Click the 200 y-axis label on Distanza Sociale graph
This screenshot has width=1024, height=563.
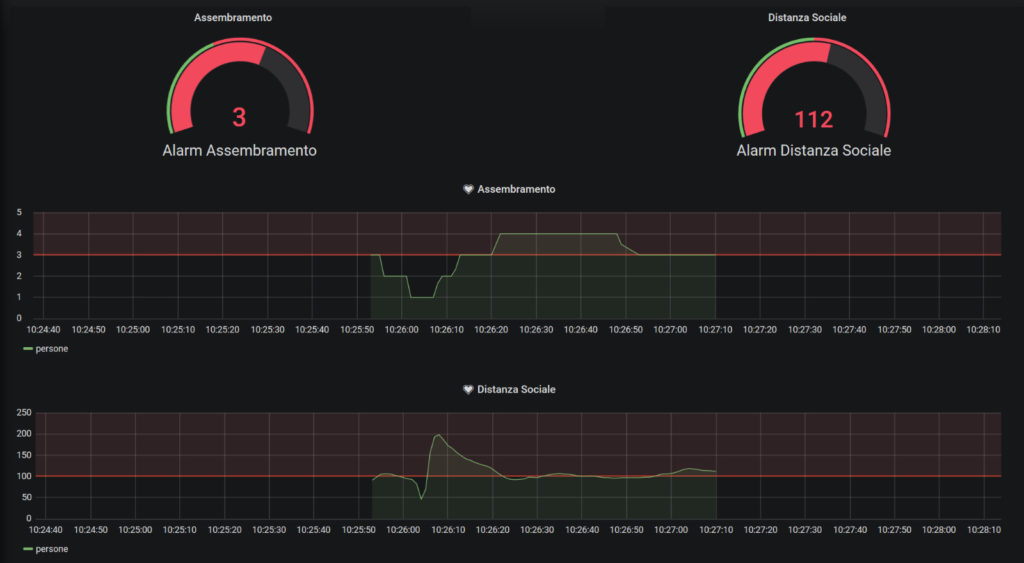[24, 434]
